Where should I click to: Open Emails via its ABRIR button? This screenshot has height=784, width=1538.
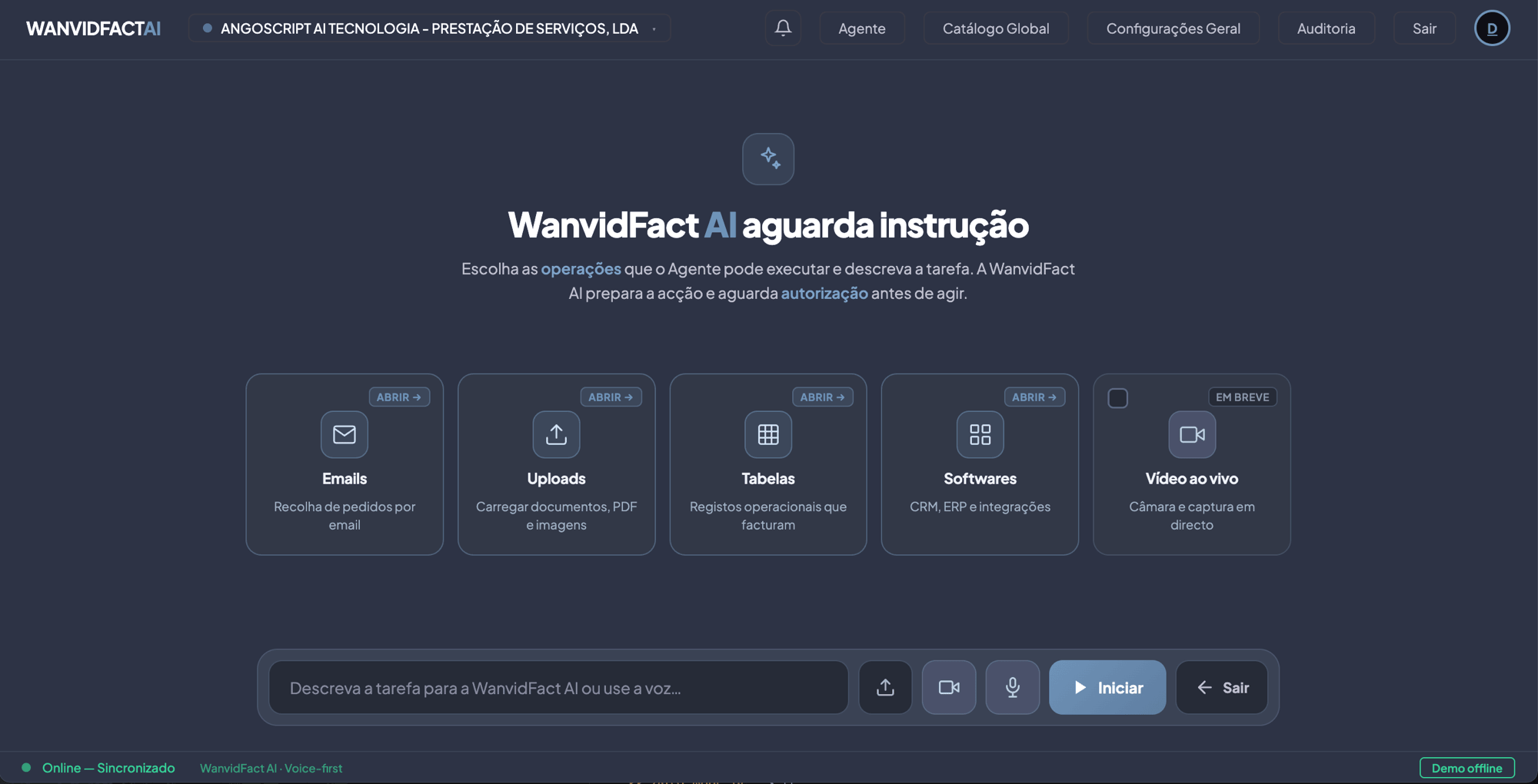pyautogui.click(x=399, y=397)
